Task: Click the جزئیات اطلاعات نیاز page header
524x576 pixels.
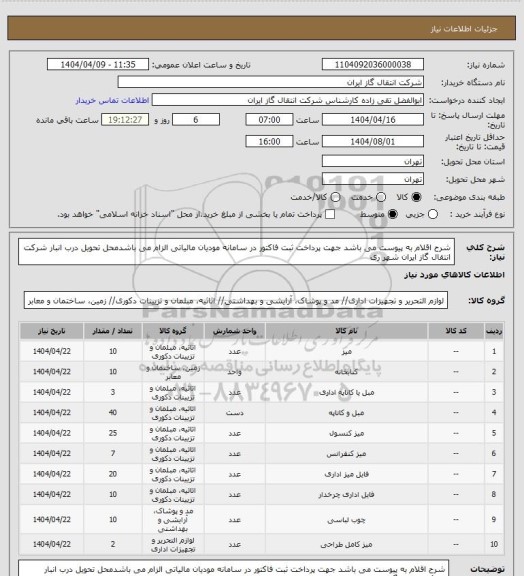Action: click(464, 29)
